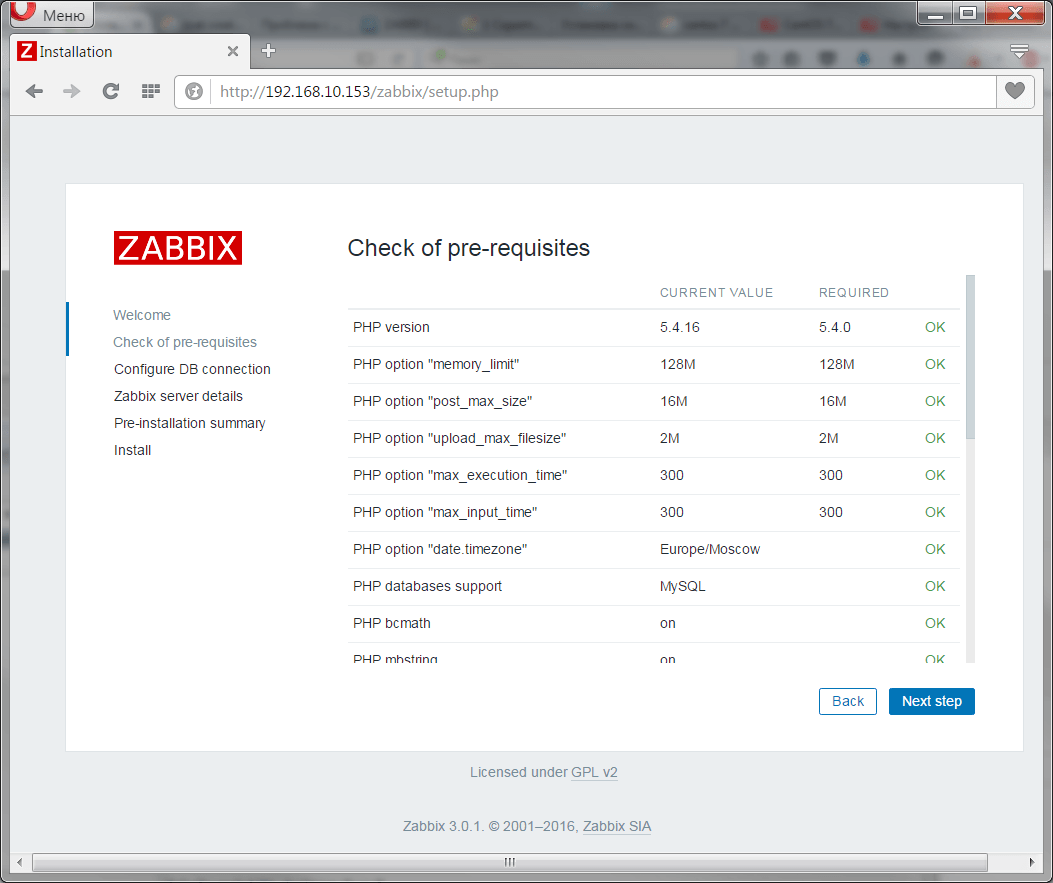The height and width of the screenshot is (883, 1053).
Task: Click the browser Forward arrow icon
Action: [x=72, y=91]
